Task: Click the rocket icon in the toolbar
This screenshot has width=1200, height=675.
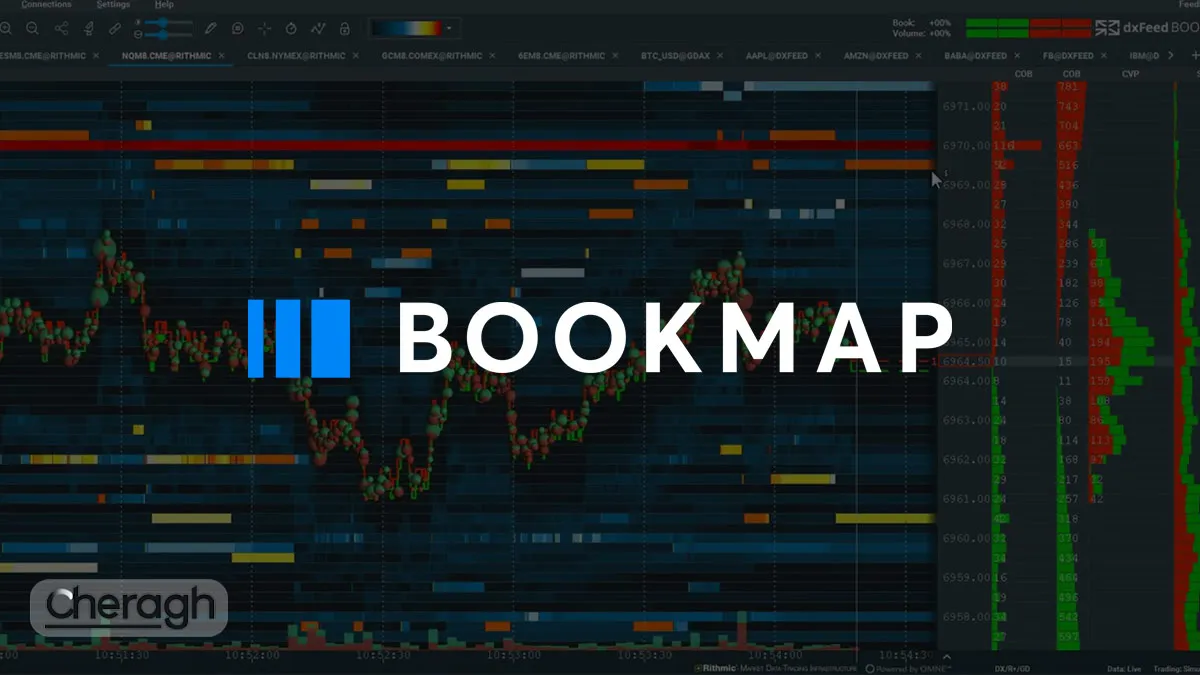Action: [x=88, y=29]
